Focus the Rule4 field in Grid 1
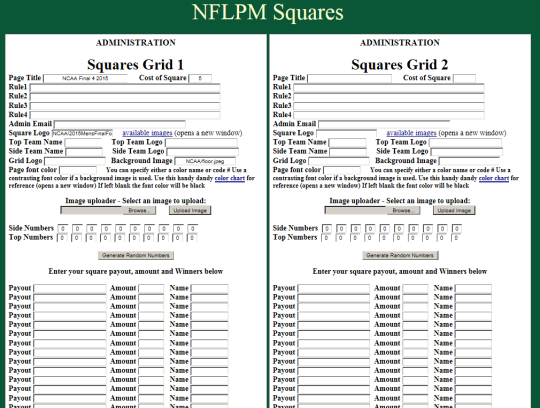This screenshot has width=540, height=408. coord(125,115)
